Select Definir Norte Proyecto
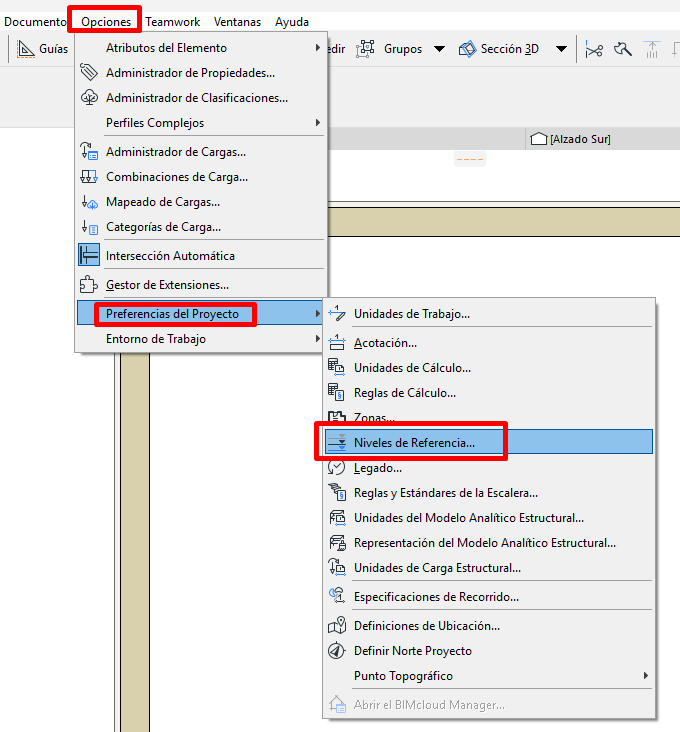 (x=412, y=651)
